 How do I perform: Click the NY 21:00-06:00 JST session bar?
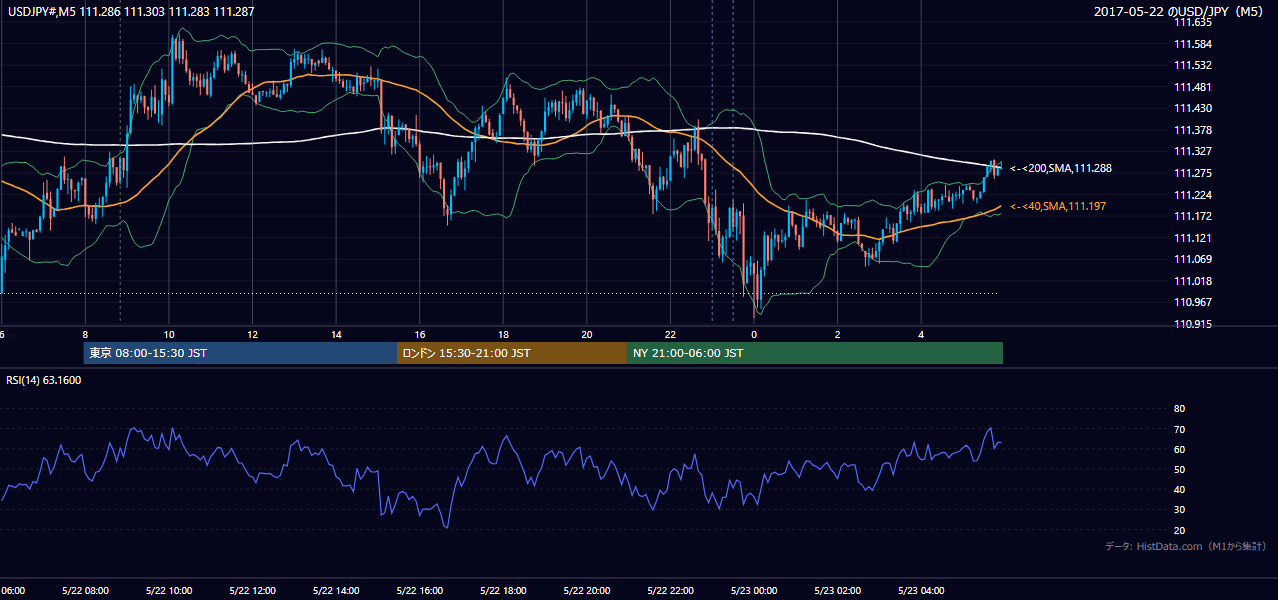point(815,353)
